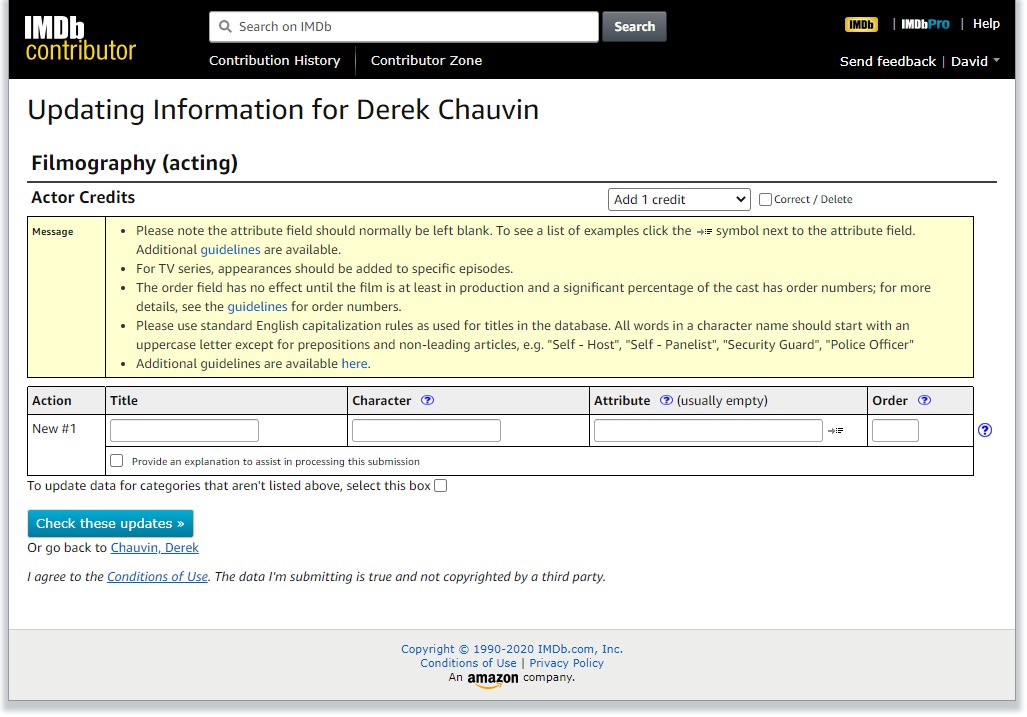Open the IMDb contributor logo
Image resolution: width=1027 pixels, height=717 pixels.
click(x=81, y=38)
